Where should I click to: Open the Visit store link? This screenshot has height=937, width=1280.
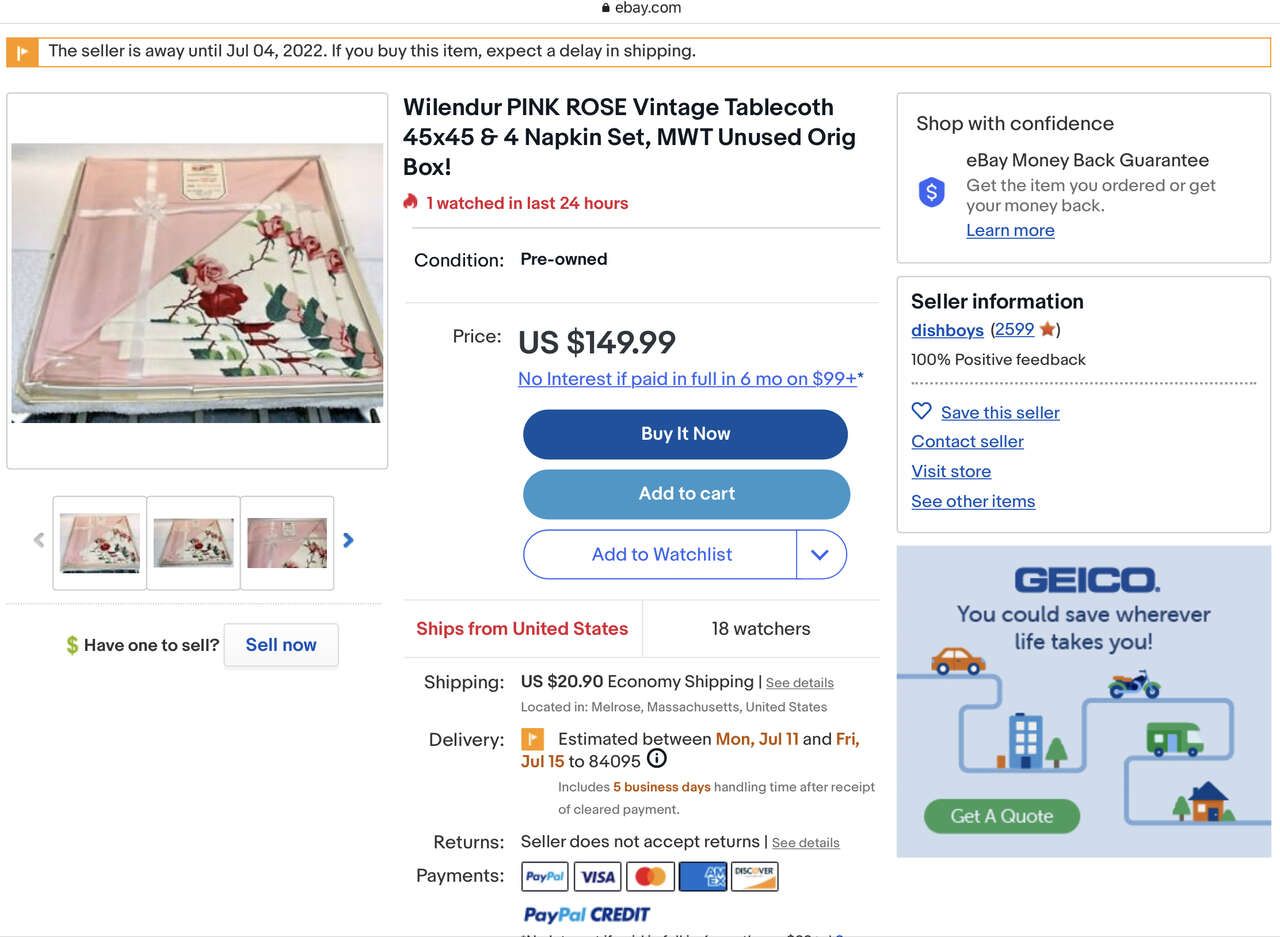click(x=951, y=471)
